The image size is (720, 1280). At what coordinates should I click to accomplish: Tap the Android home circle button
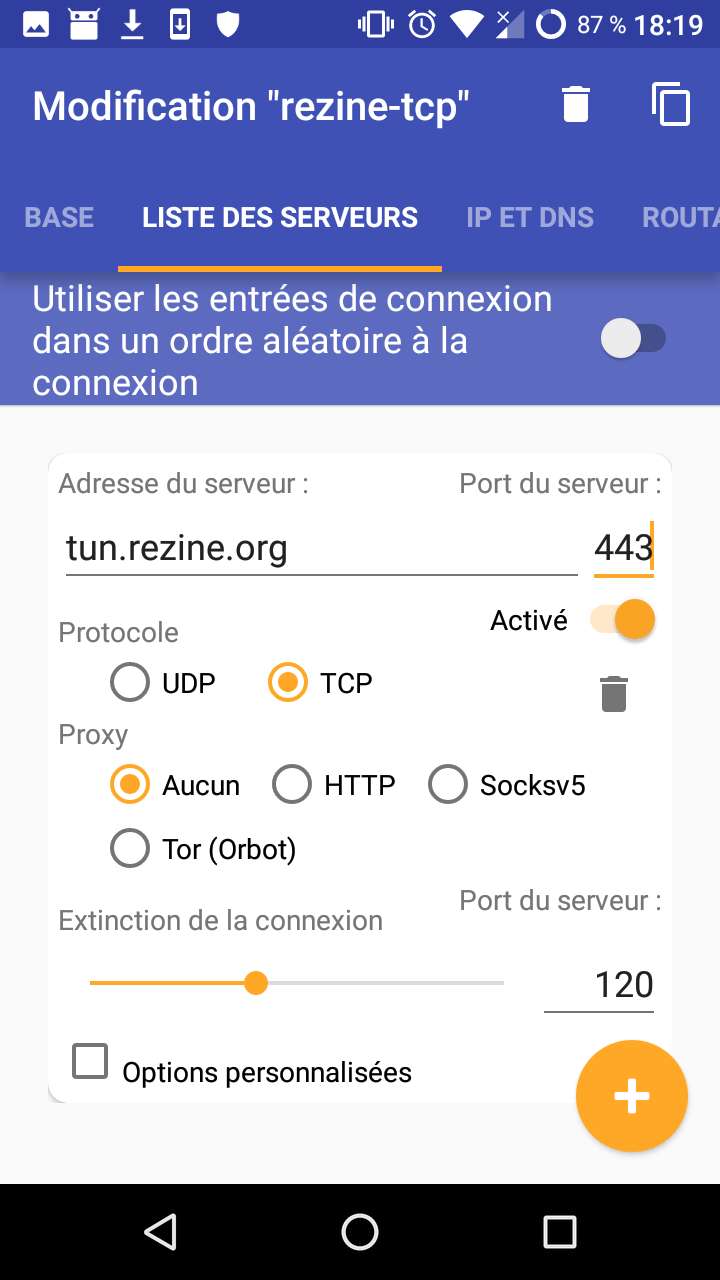[360, 1232]
